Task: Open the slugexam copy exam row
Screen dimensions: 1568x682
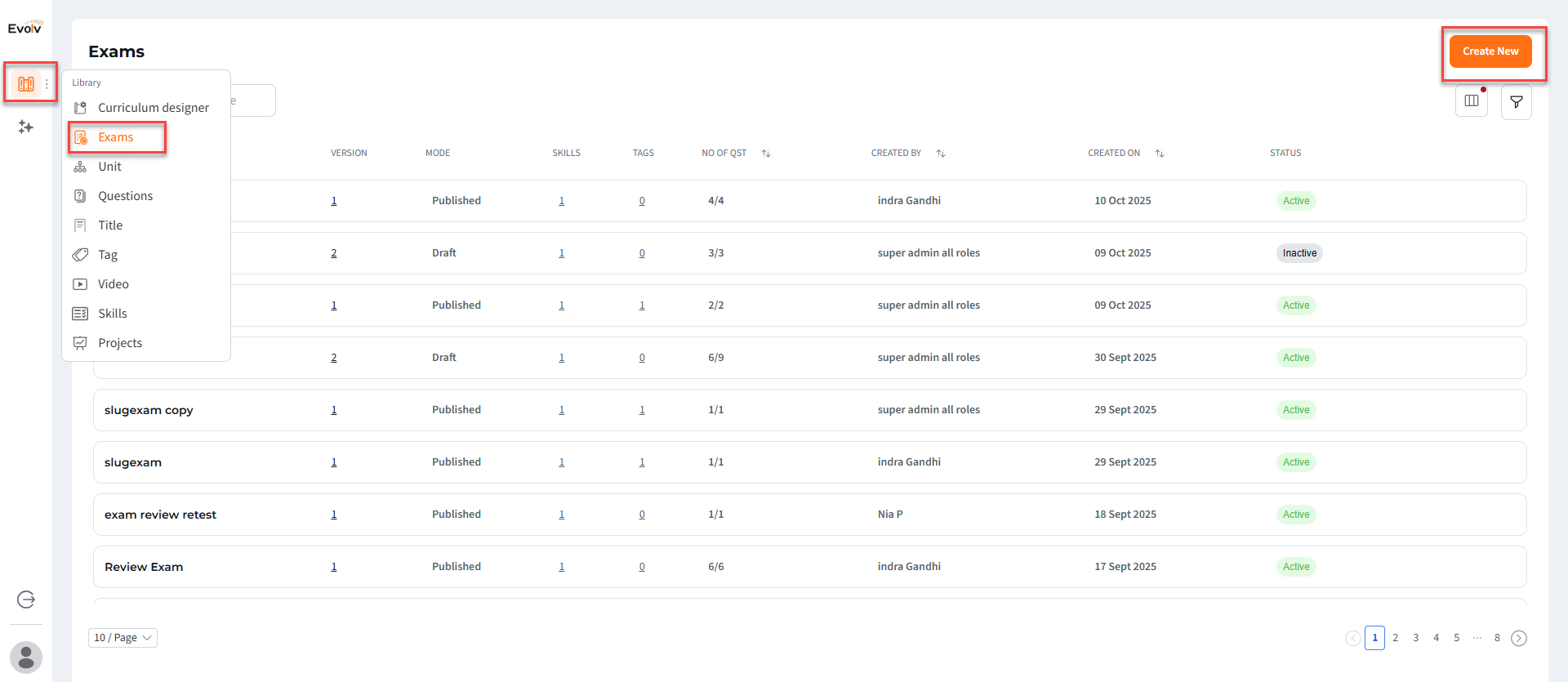Action: click(x=149, y=410)
